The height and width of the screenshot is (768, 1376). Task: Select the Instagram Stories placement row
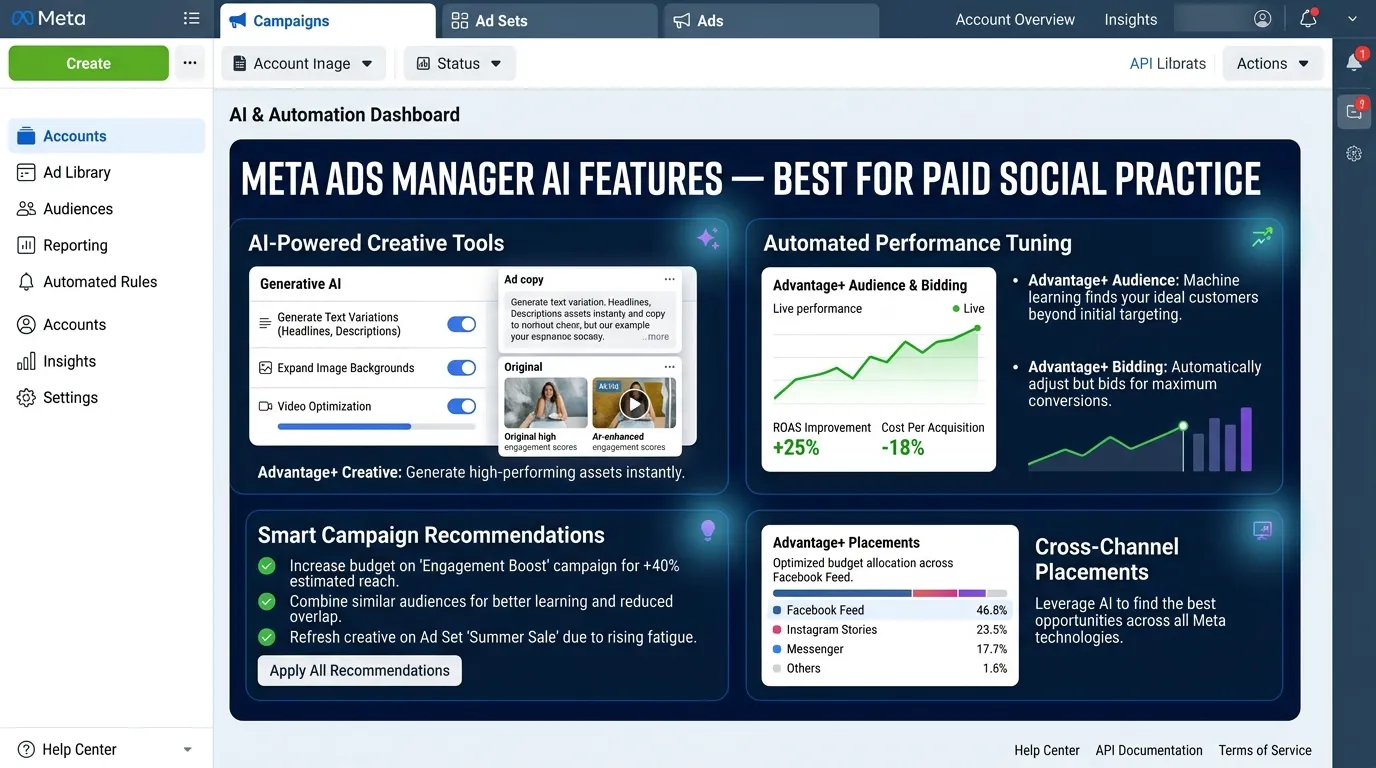[x=890, y=630]
